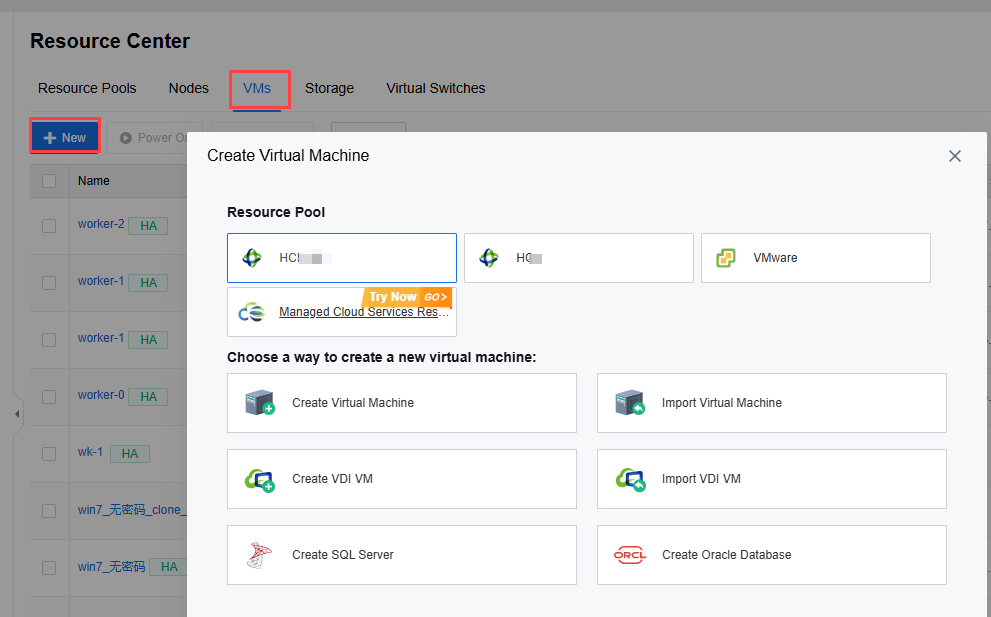Click the New button

64,137
